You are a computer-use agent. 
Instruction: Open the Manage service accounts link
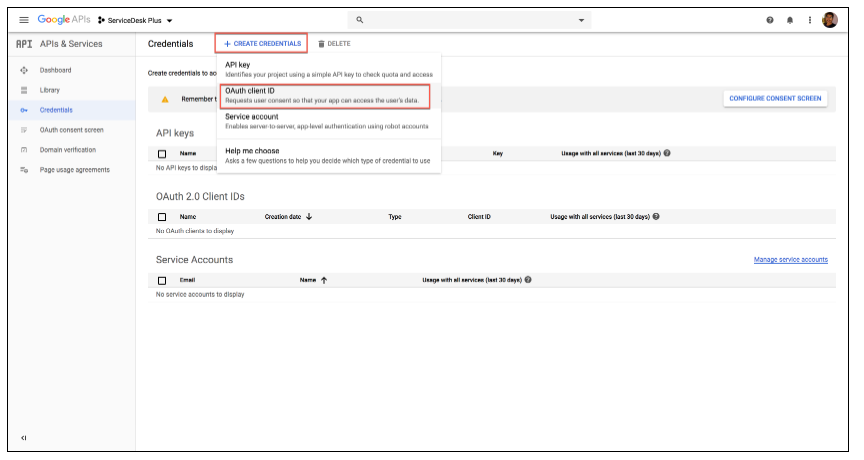pos(790,260)
